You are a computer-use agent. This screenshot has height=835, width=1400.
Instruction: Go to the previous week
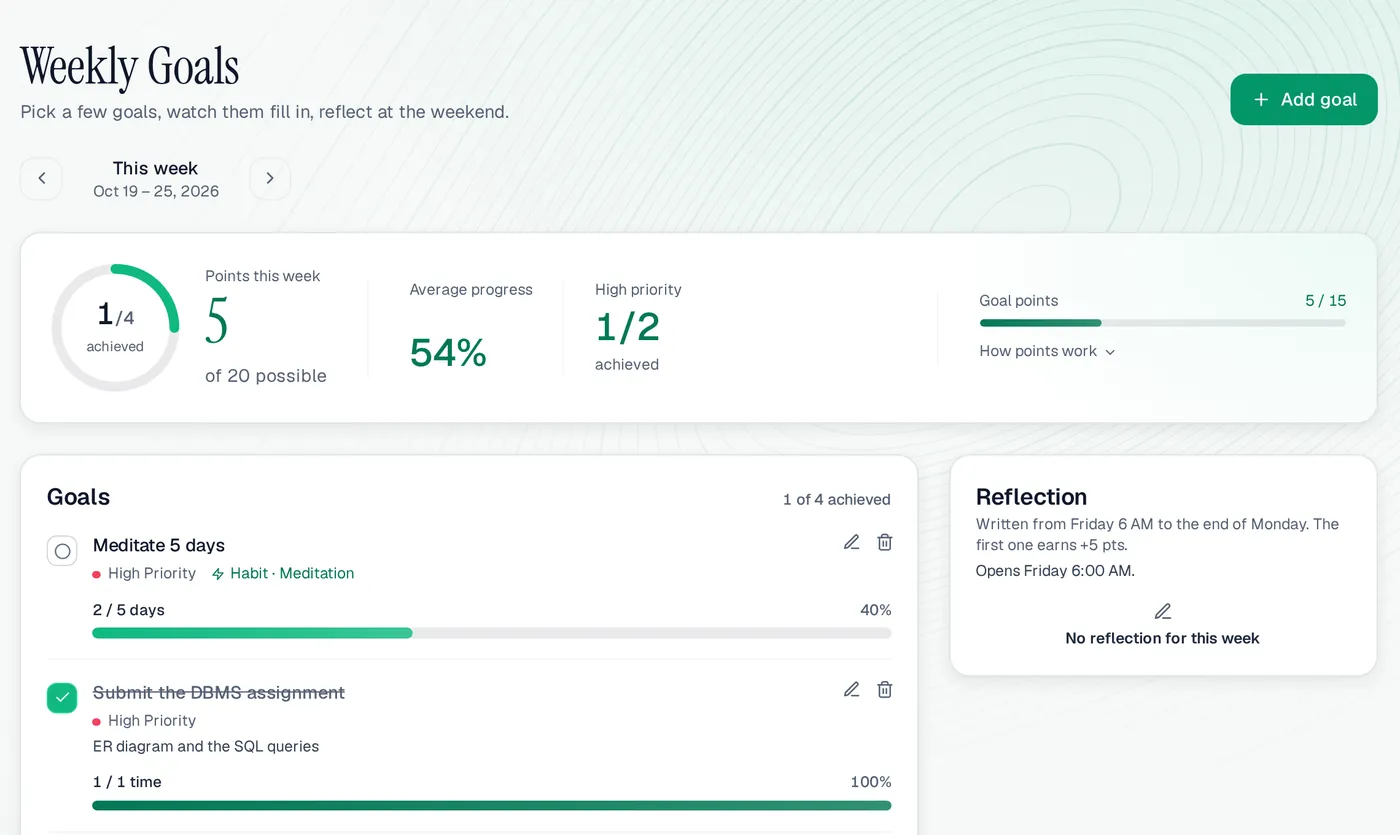(x=41, y=178)
